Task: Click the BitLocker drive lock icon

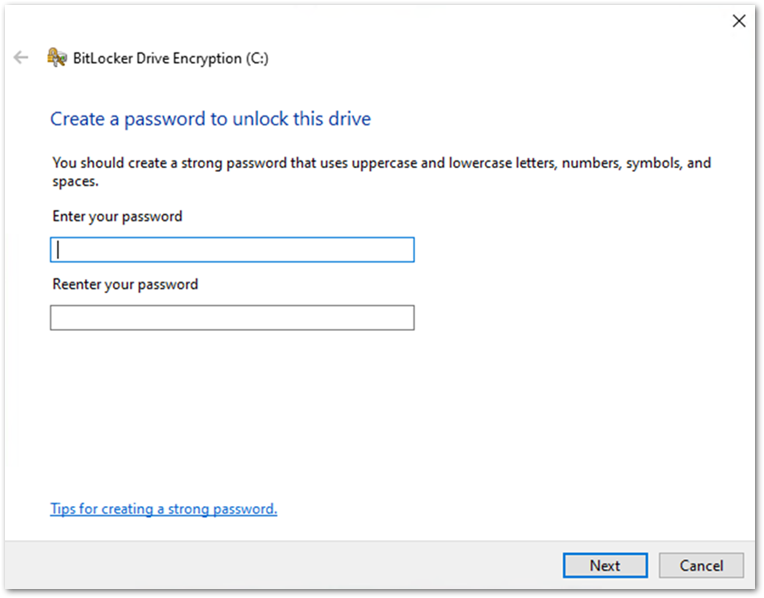Action: (57, 58)
